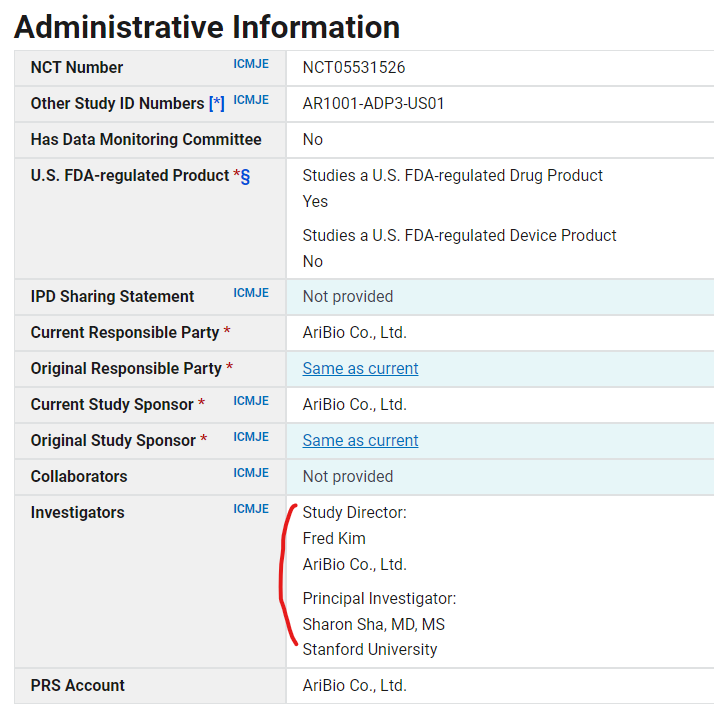Click the red asterisk after Current Responsible Party

point(227,332)
